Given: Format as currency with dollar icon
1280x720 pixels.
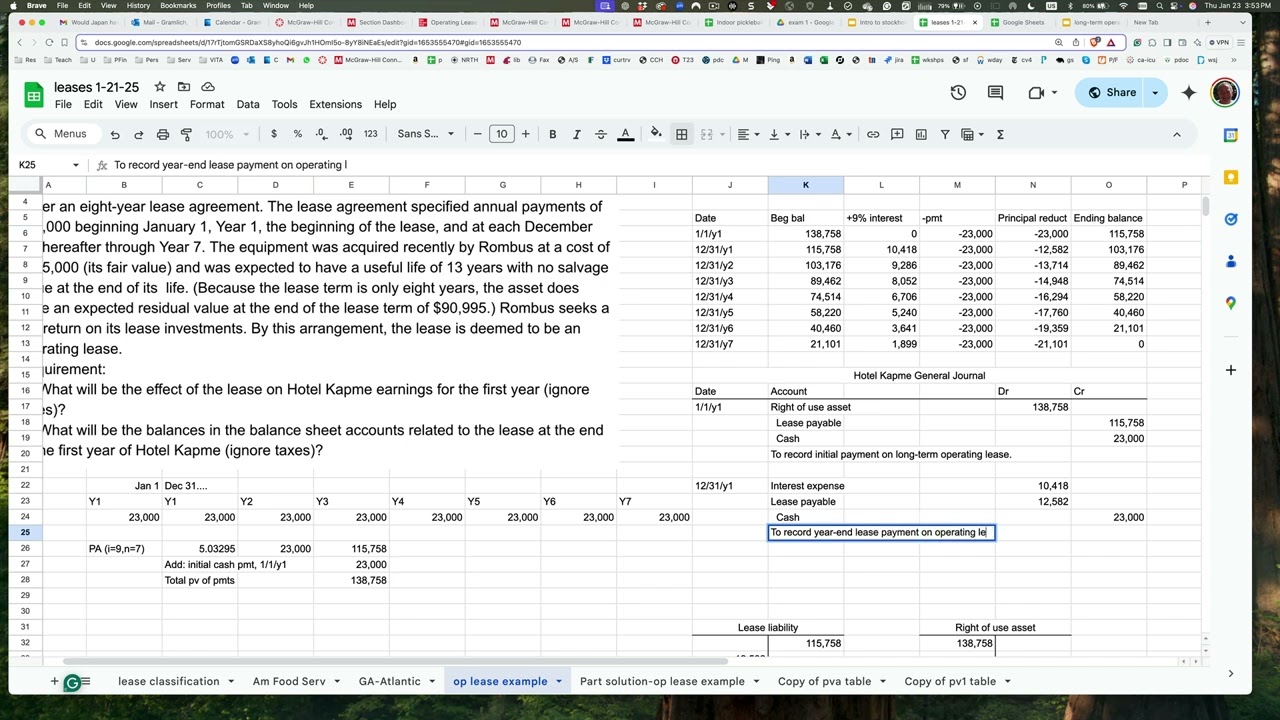Looking at the screenshot, I should pyautogui.click(x=273, y=134).
